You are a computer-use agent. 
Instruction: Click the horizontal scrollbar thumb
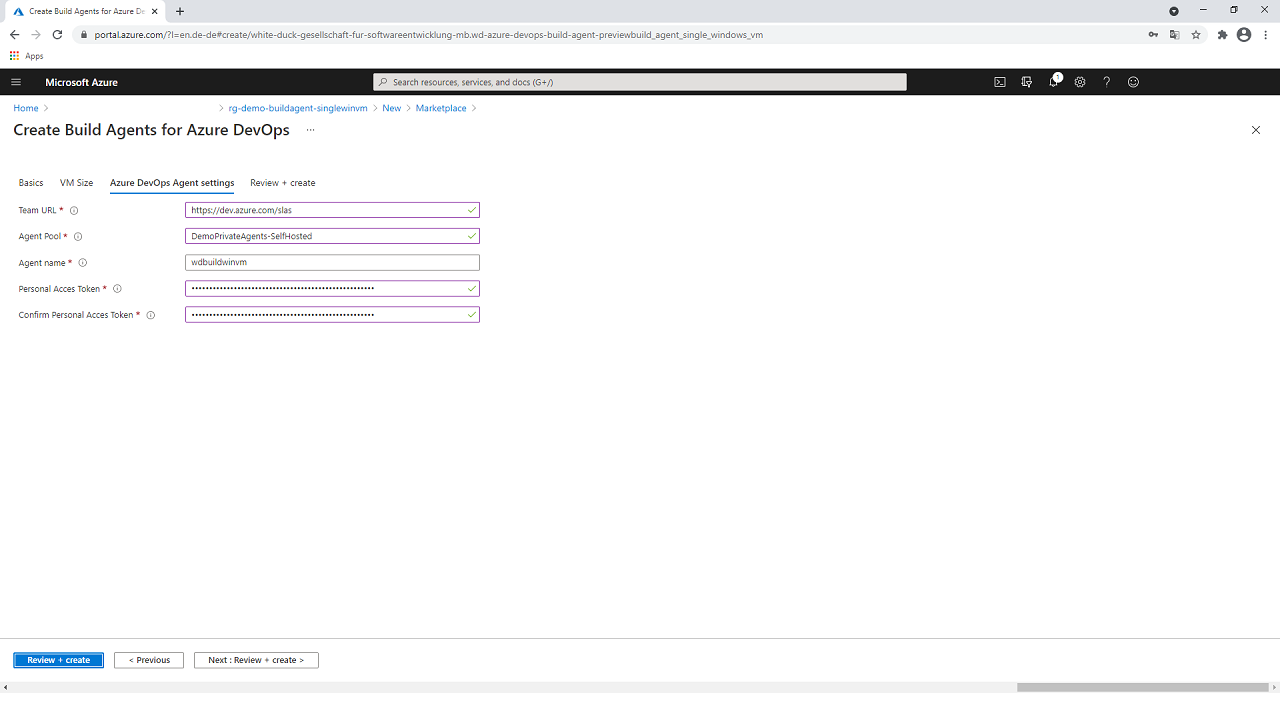coord(1143,687)
